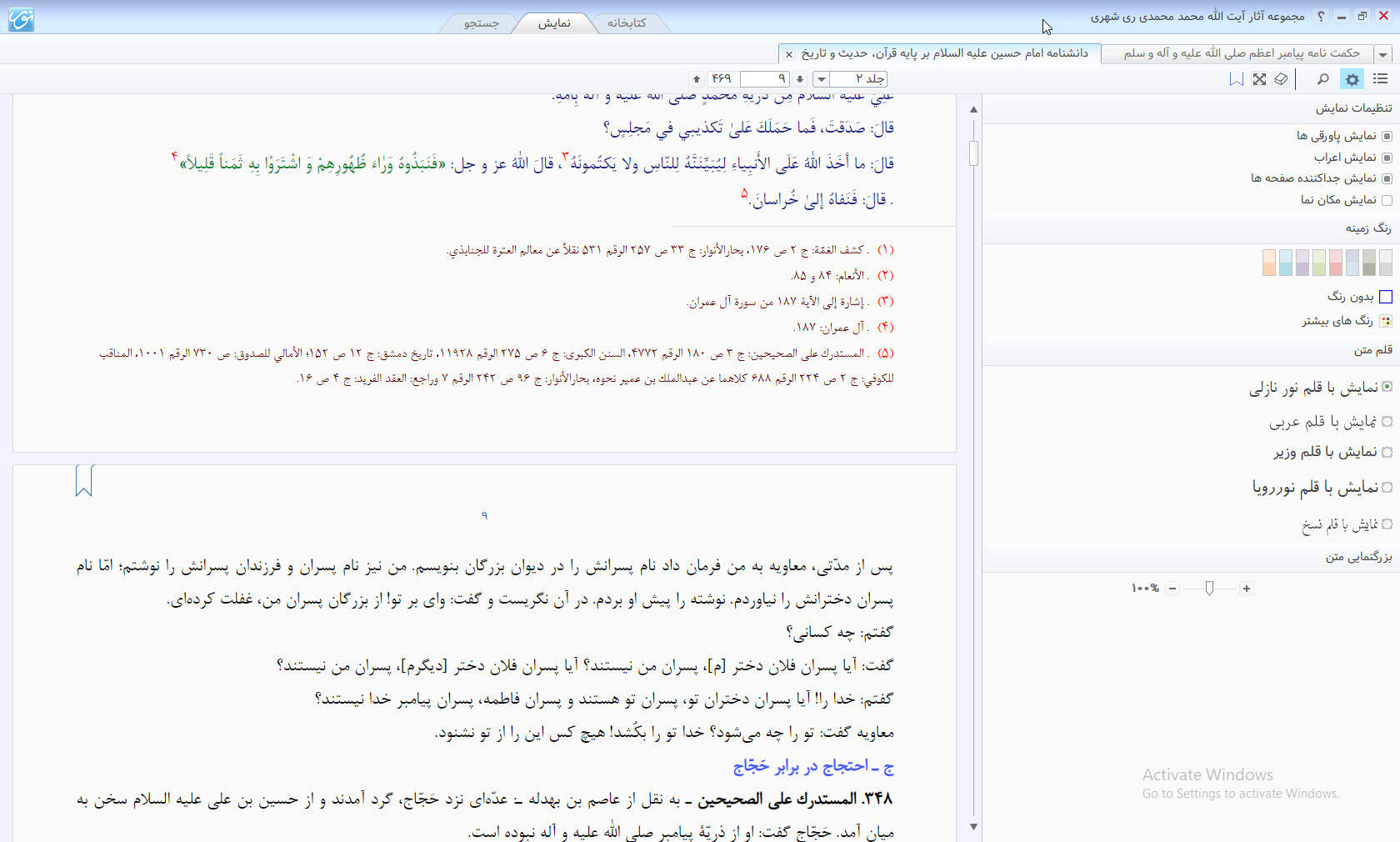Switch to the 'کتابخانه' library tab
The height and width of the screenshot is (842, 1400).
627,23
